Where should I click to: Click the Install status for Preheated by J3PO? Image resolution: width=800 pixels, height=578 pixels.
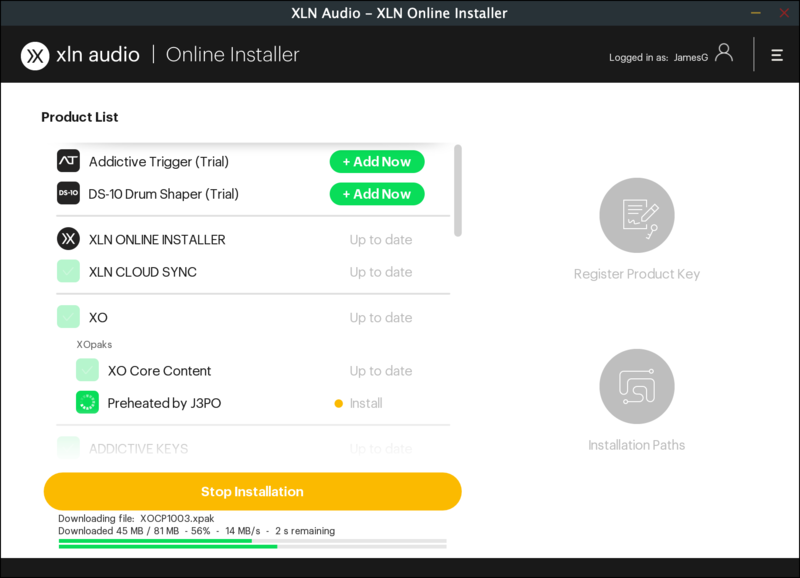tap(366, 404)
